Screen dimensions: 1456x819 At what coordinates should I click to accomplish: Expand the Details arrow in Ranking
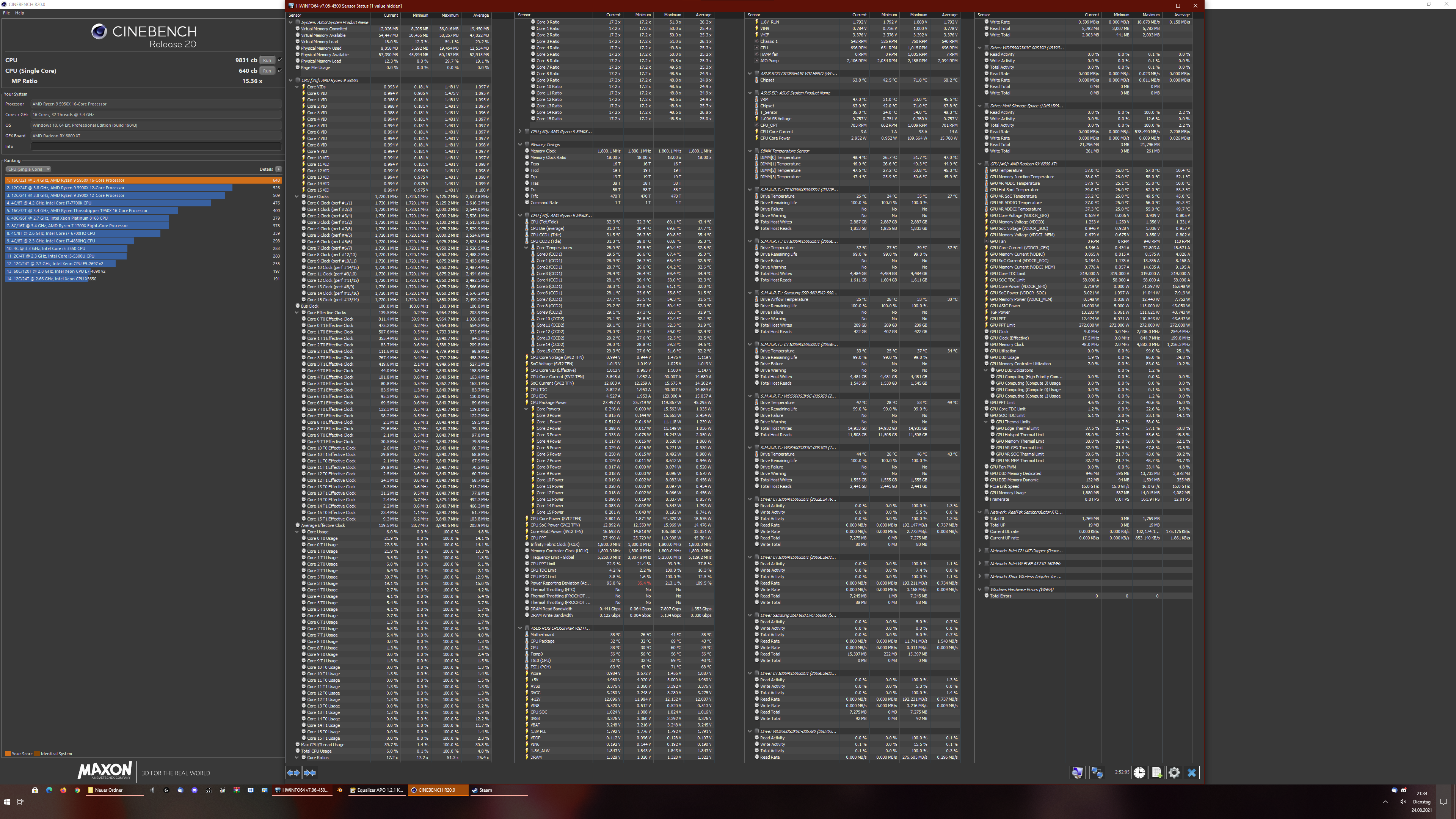(279, 169)
